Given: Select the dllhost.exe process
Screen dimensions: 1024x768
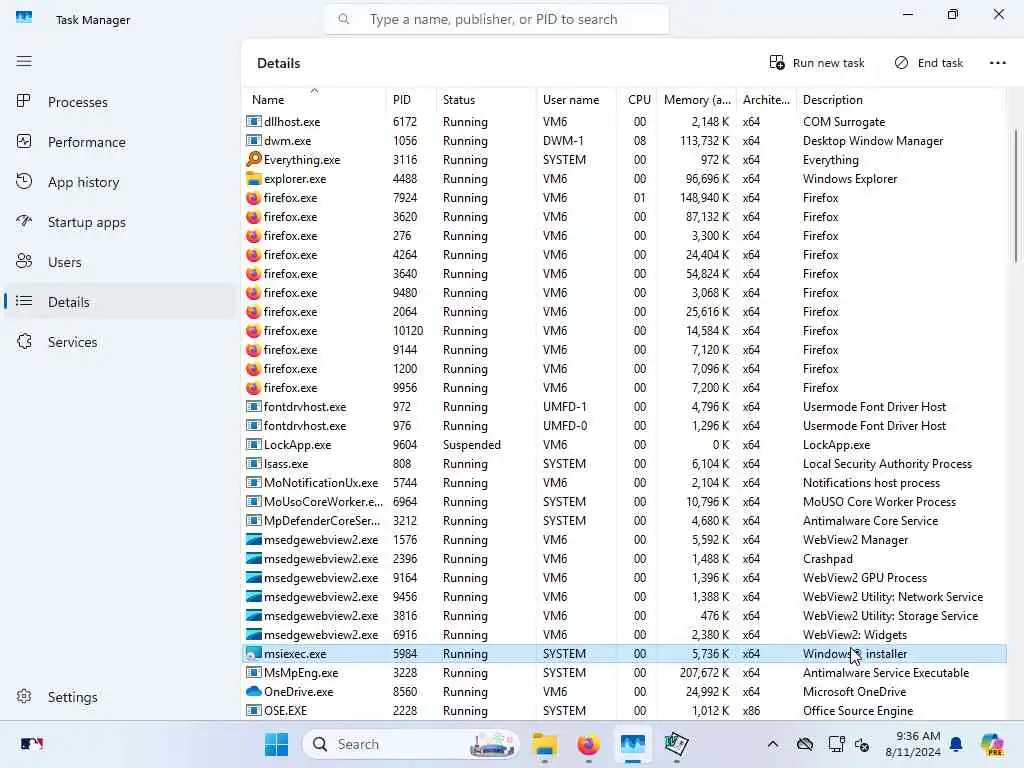Looking at the screenshot, I should tap(625, 121).
